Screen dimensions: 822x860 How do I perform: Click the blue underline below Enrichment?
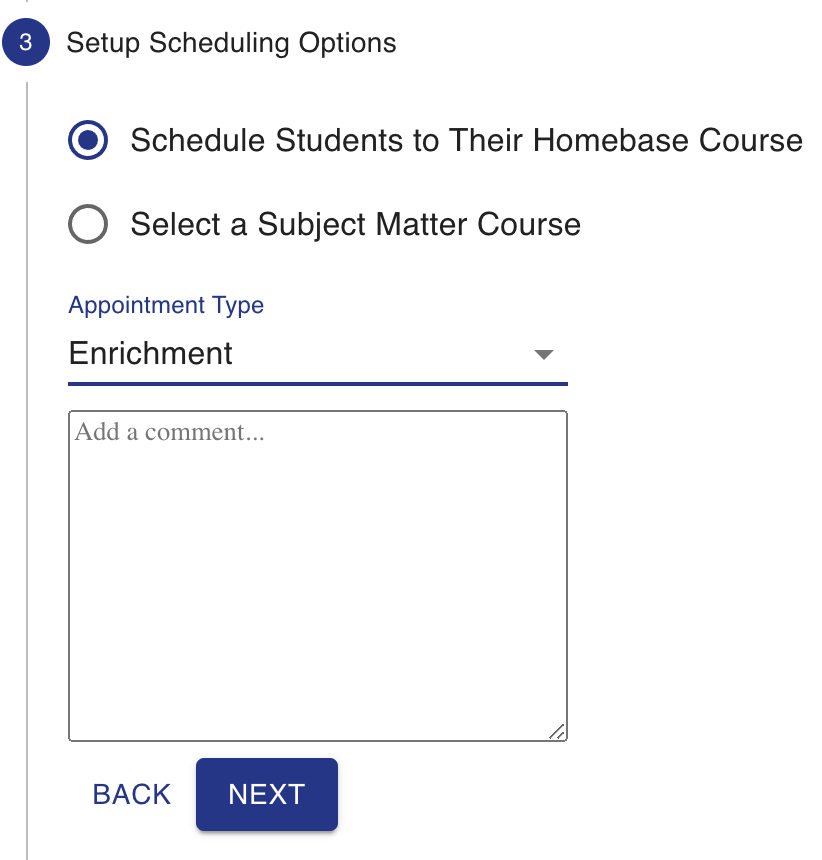click(318, 383)
